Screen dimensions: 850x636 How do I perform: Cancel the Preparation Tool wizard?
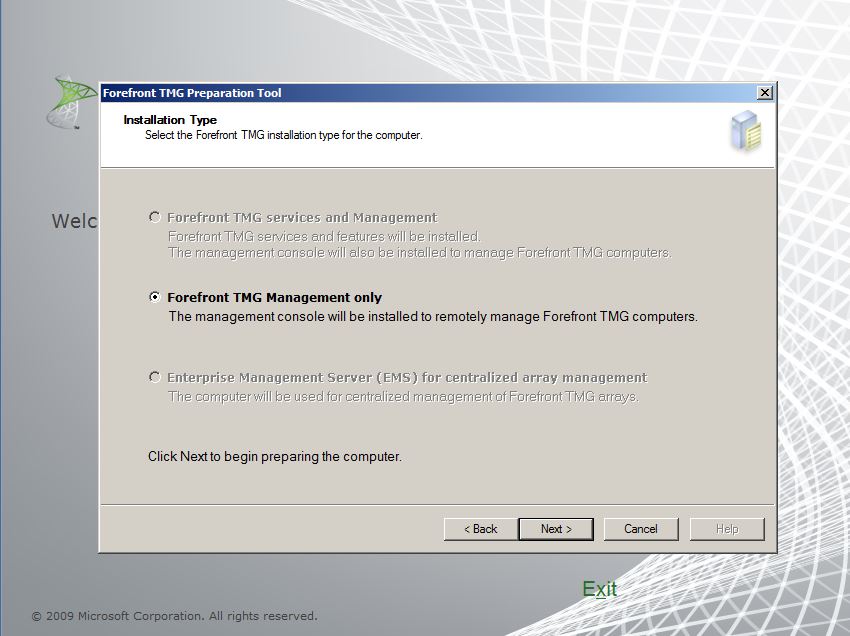coord(641,529)
